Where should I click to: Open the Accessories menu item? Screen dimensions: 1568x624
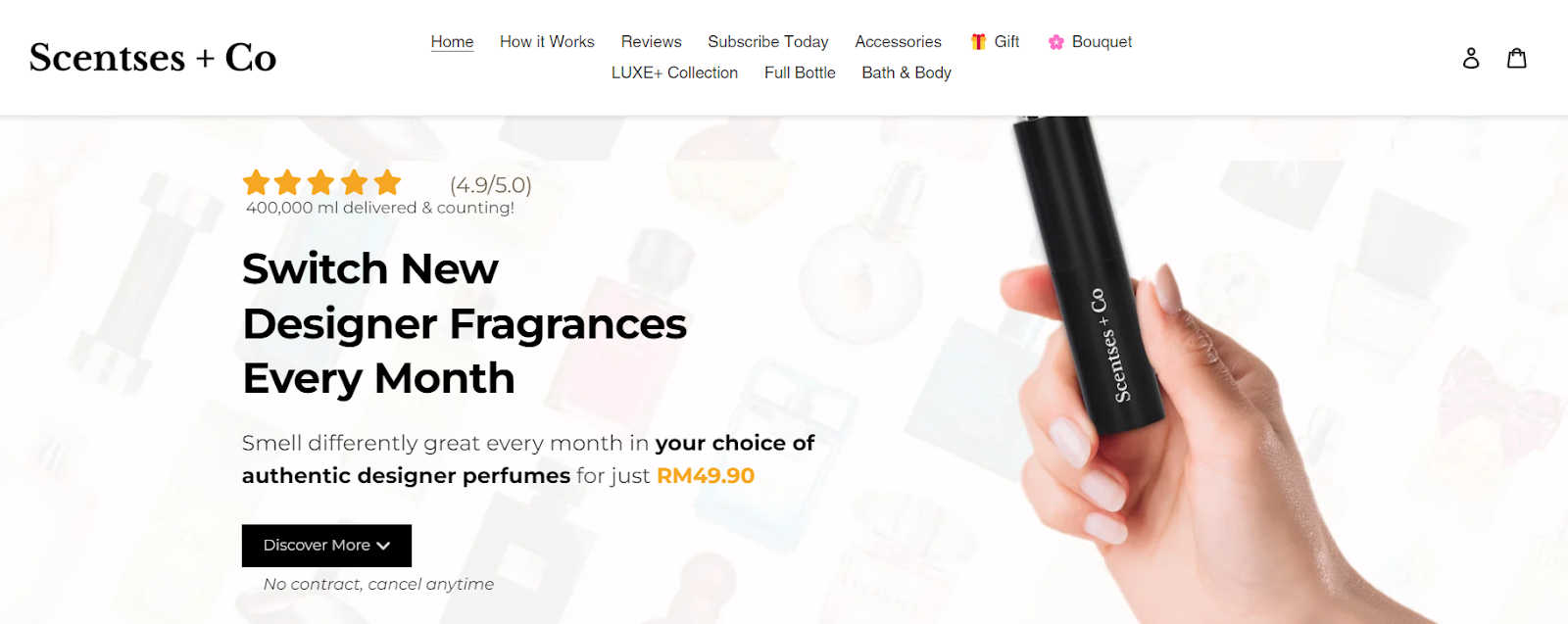pyautogui.click(x=898, y=42)
